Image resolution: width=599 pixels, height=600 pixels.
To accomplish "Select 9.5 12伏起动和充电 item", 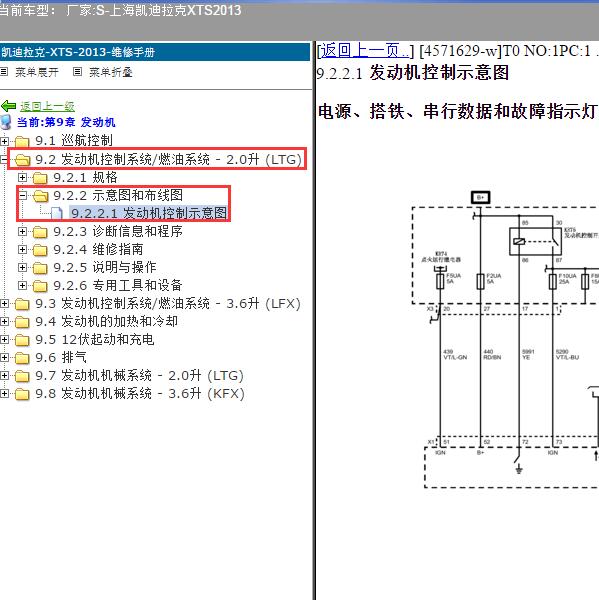I will coord(95,340).
